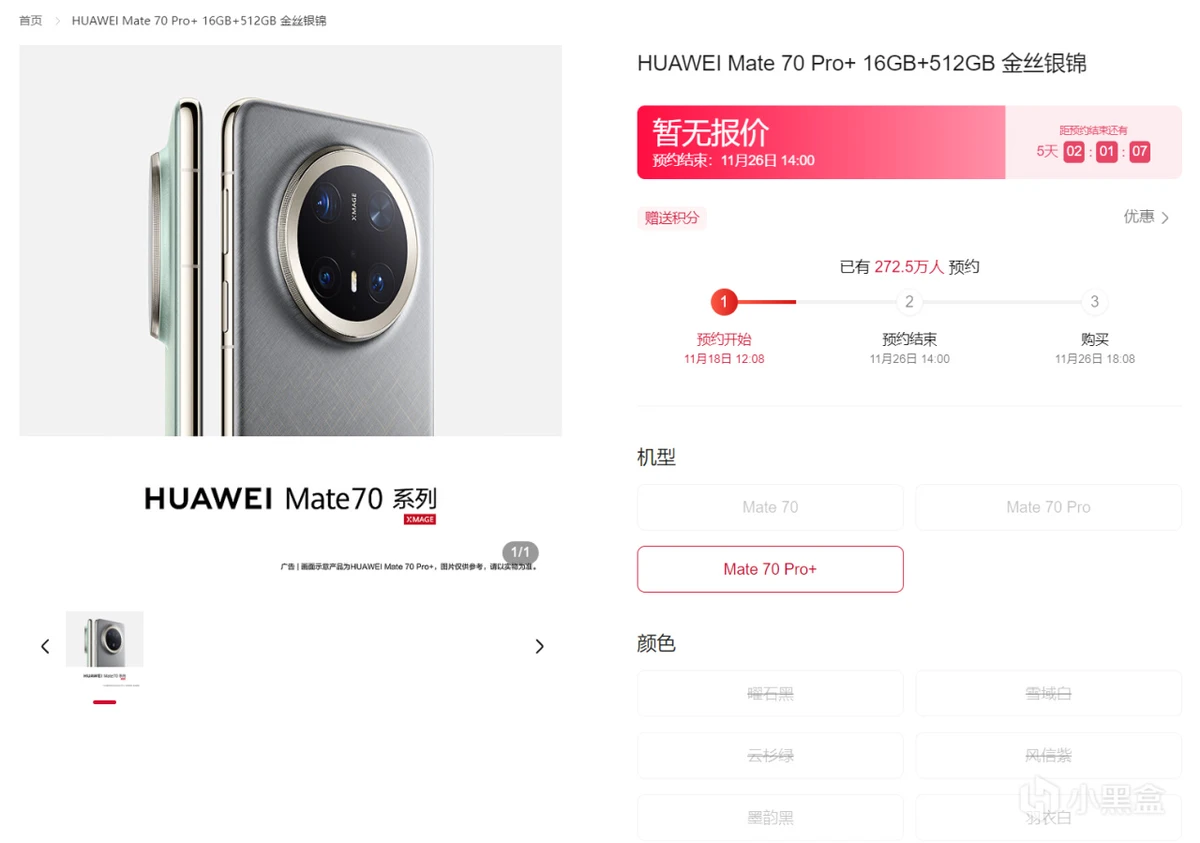This screenshot has width=1200, height=843.
Task: Go to 首页 breadcrumb link
Action: pos(31,20)
